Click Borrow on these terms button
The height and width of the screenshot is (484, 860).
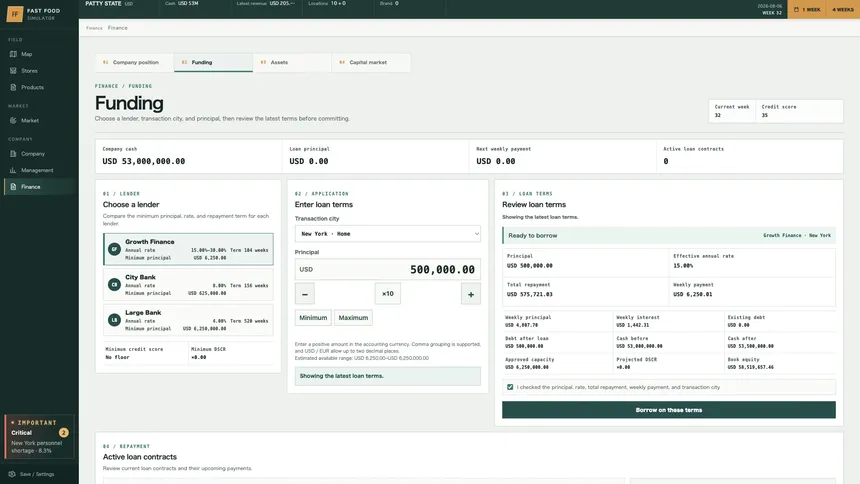click(669, 410)
